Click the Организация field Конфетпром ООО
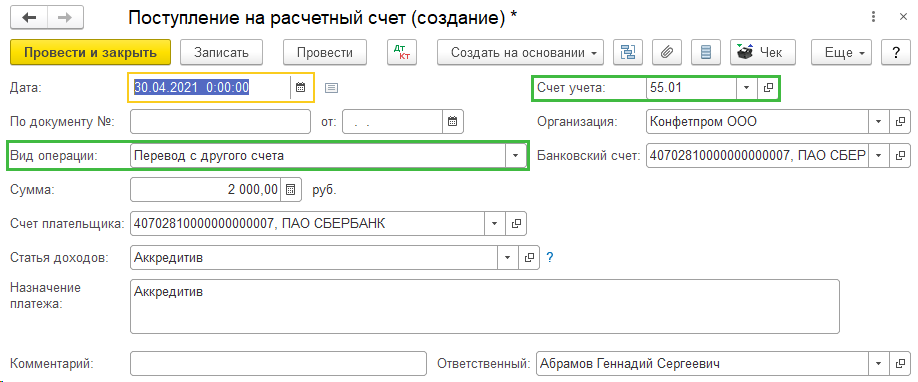Screen dimensions: 918x382 (x=758, y=122)
